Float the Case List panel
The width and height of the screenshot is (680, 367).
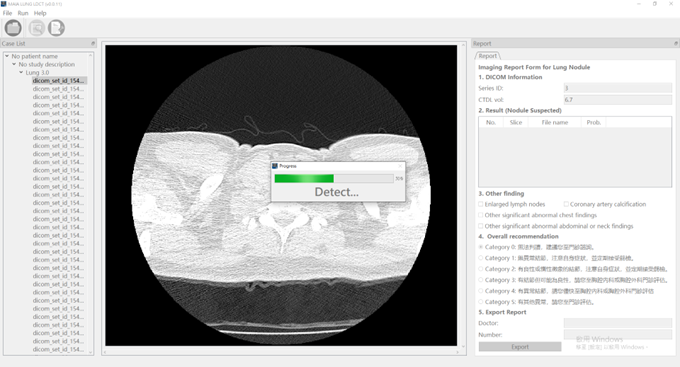pos(93,43)
